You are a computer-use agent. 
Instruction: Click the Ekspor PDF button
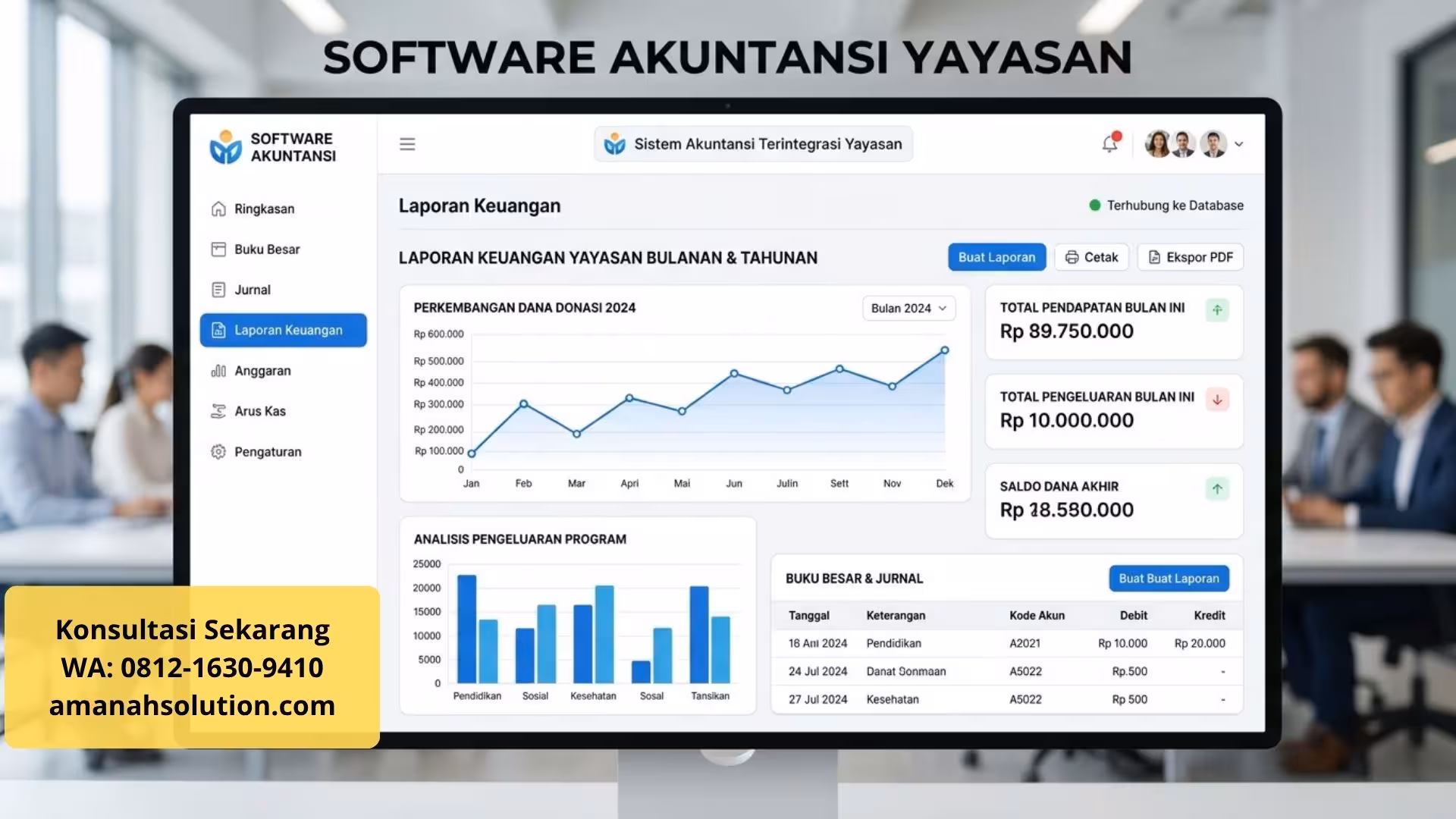pos(1191,257)
